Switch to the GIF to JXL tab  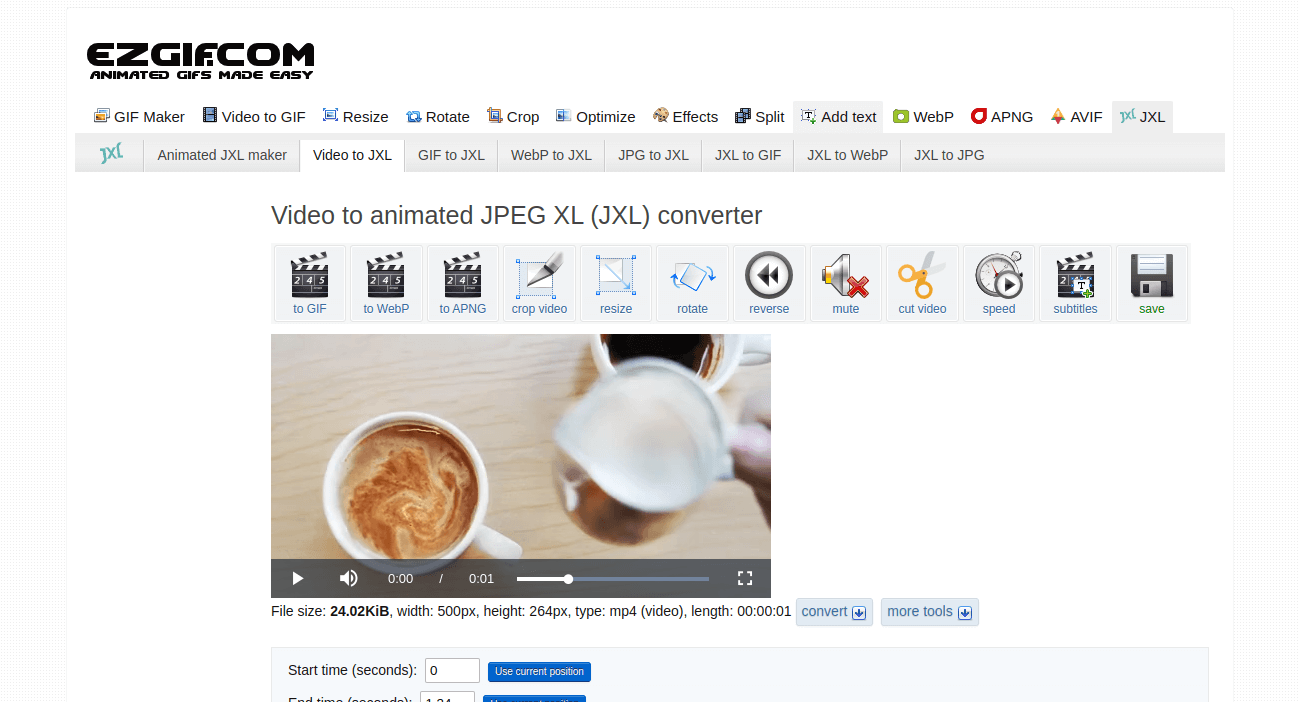(450, 155)
